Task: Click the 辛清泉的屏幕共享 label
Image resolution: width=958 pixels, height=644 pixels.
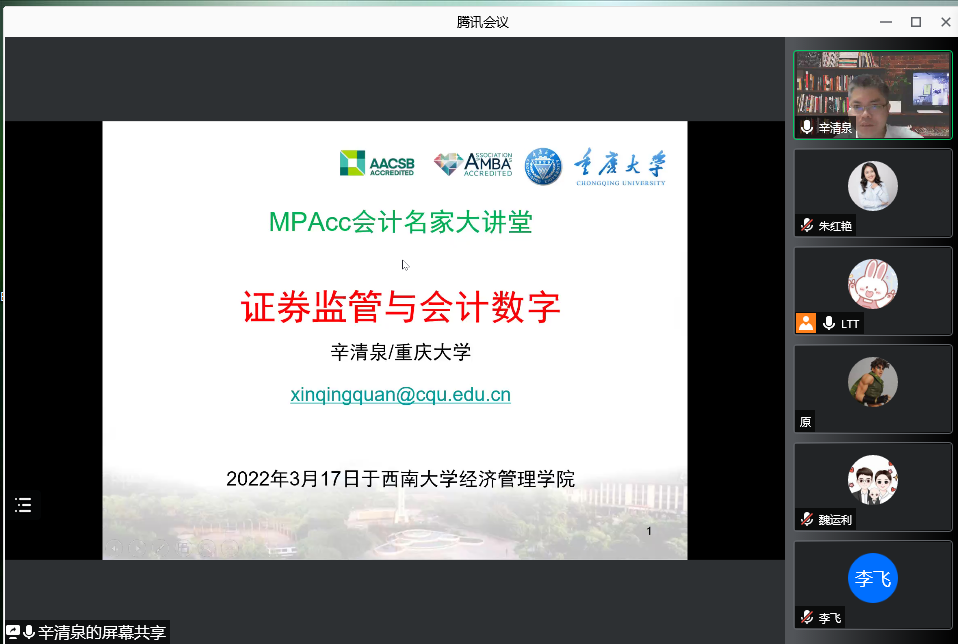Action: [x=102, y=632]
